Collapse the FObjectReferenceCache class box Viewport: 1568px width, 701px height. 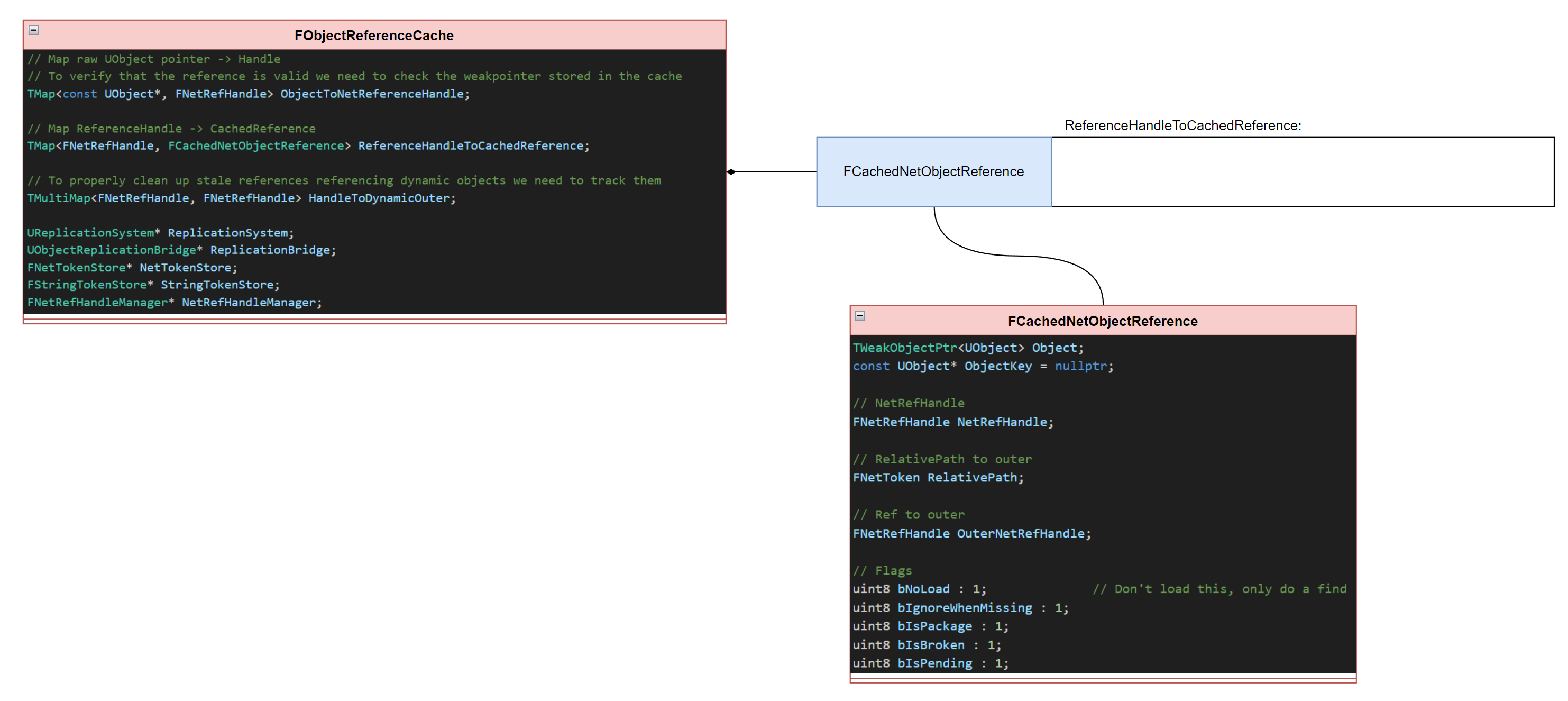point(34,30)
